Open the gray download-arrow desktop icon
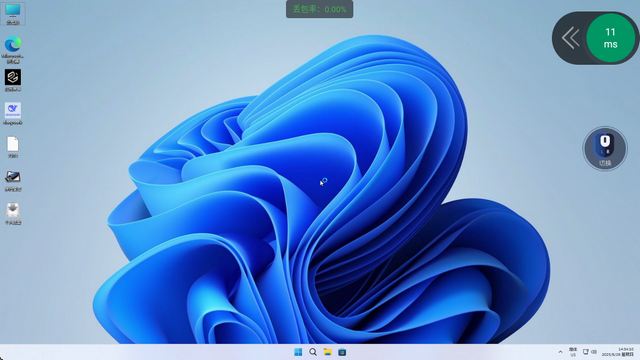The height and width of the screenshot is (360, 640). coord(13,214)
